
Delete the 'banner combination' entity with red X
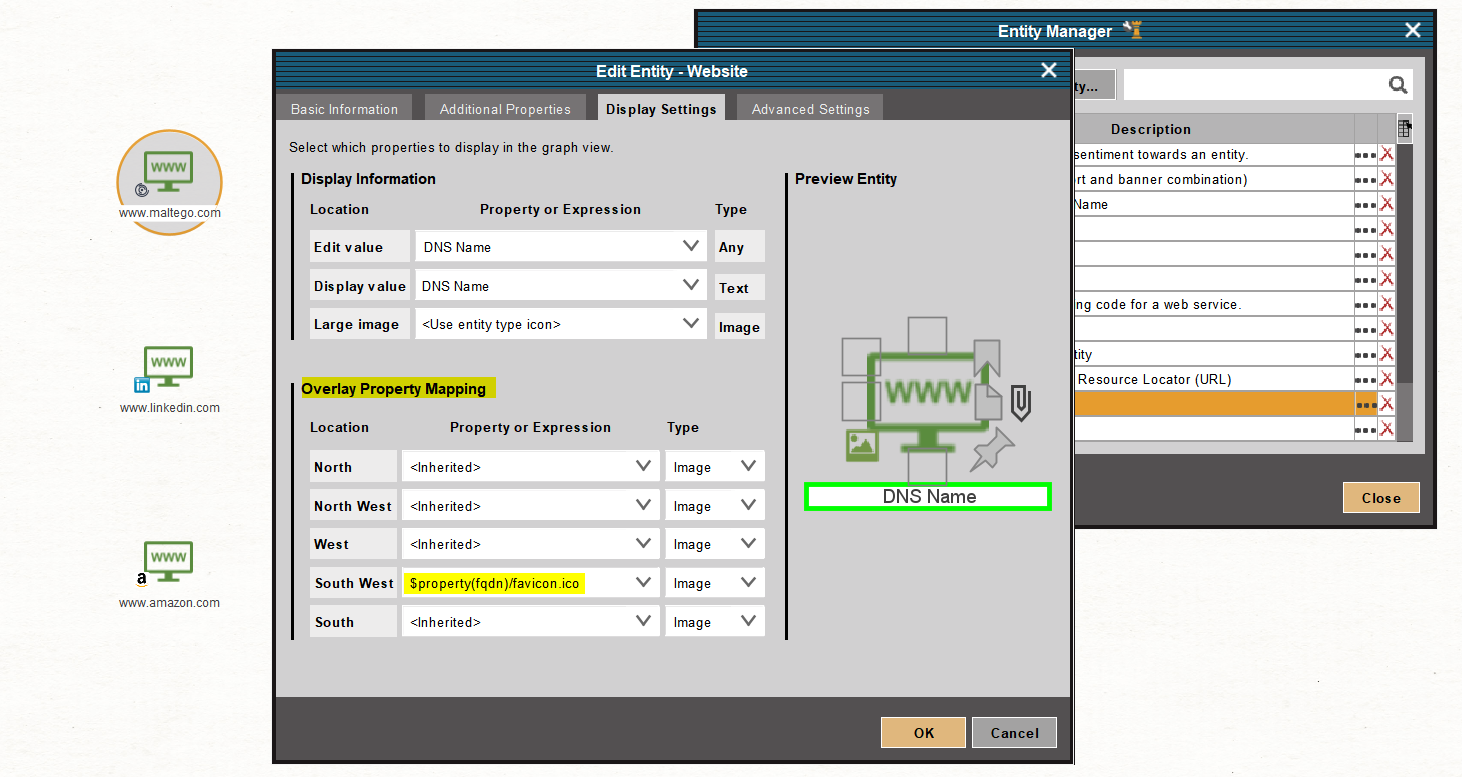point(1386,180)
